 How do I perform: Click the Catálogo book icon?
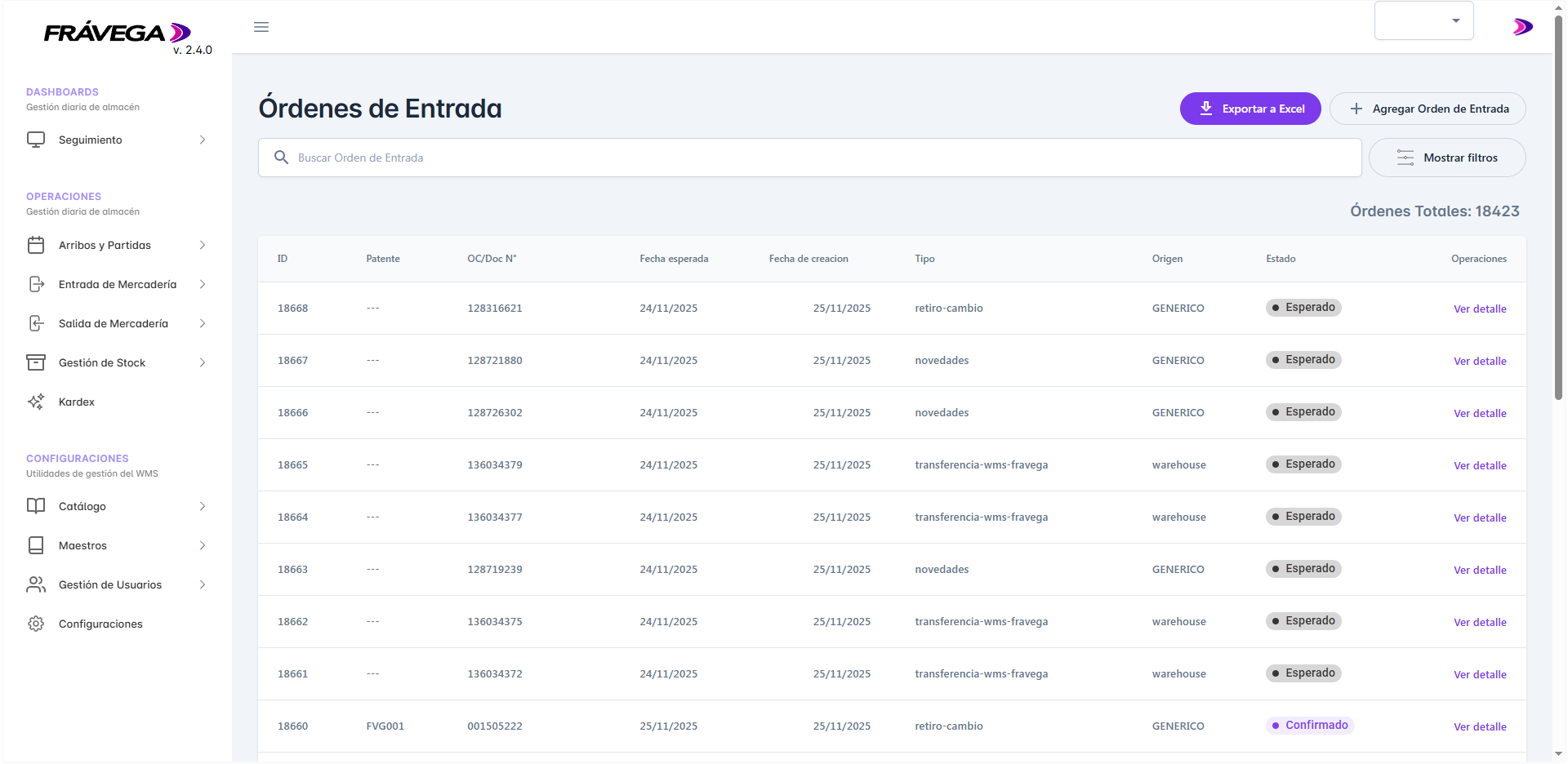36,506
